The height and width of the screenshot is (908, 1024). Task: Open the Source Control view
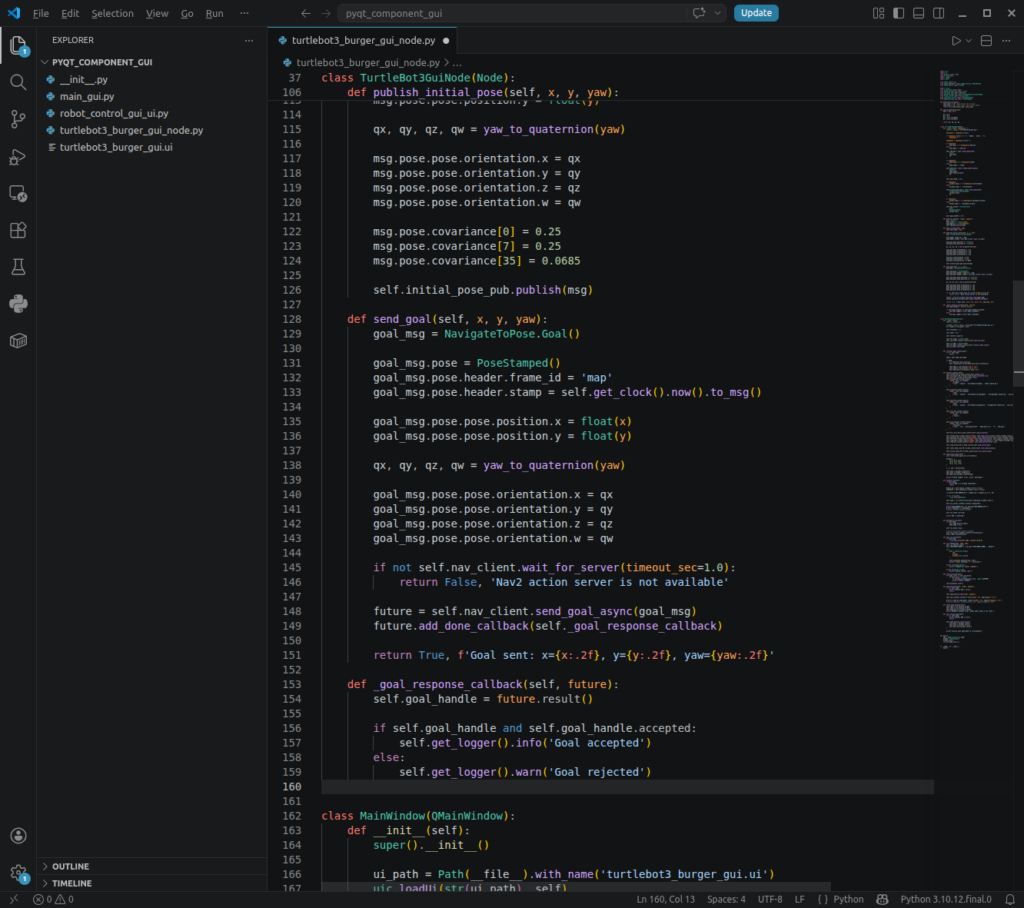click(18, 119)
